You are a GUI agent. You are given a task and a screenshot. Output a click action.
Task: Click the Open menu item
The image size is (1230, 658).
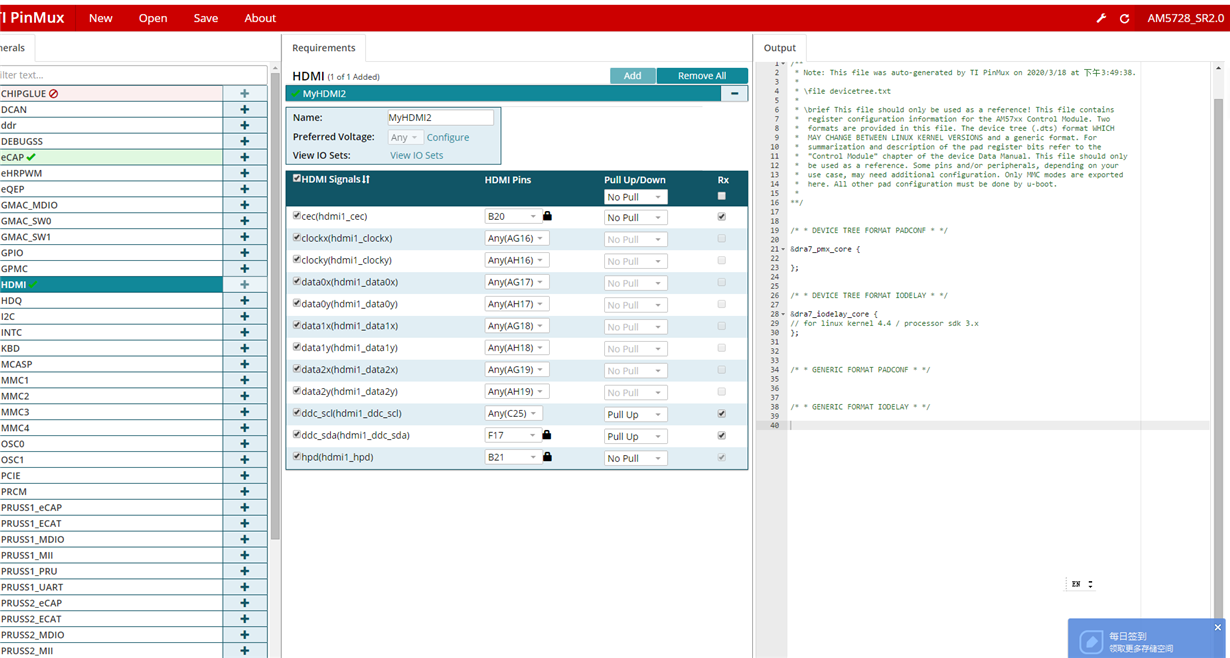tap(153, 18)
